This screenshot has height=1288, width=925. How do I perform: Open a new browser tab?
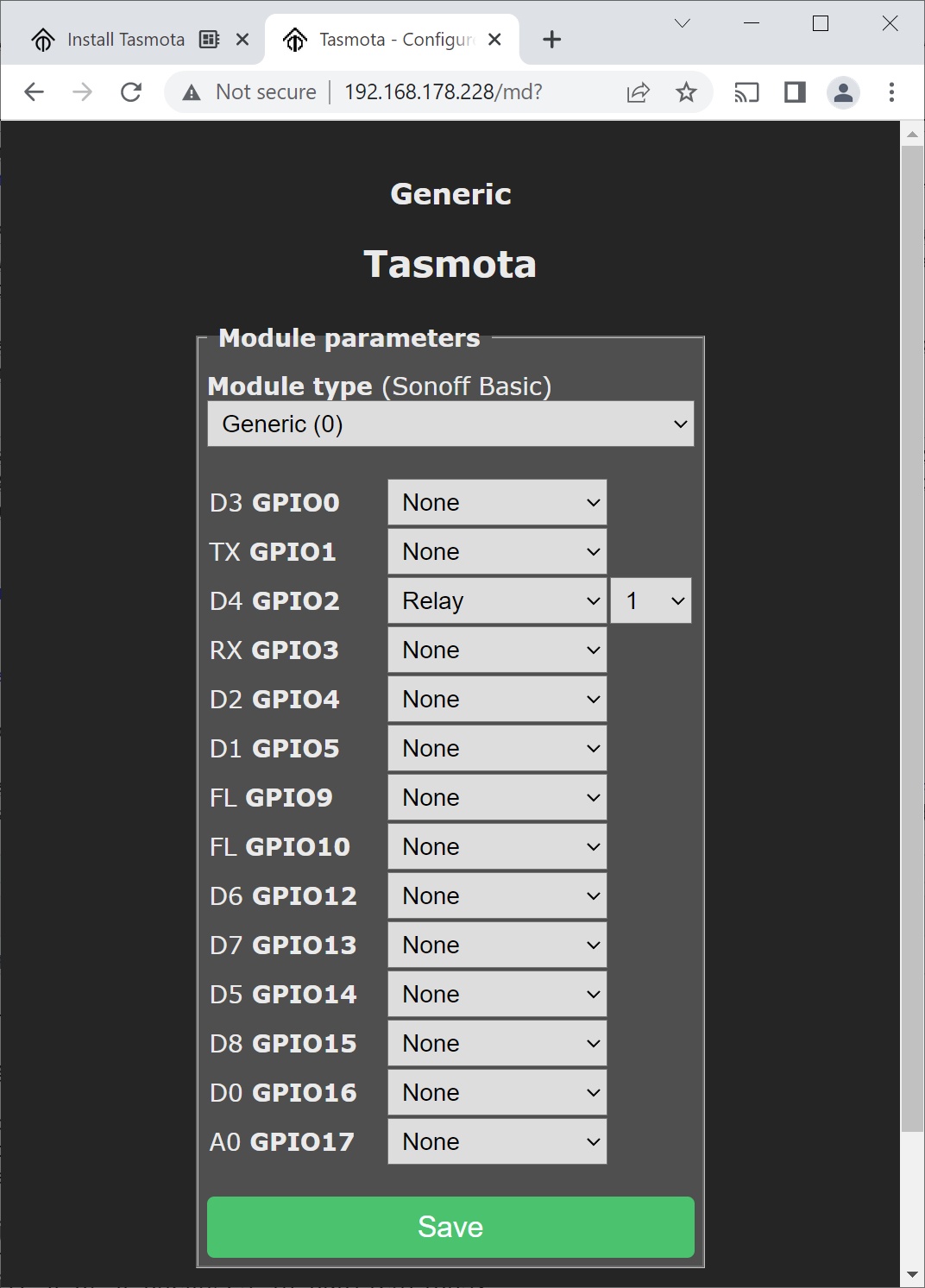click(552, 40)
